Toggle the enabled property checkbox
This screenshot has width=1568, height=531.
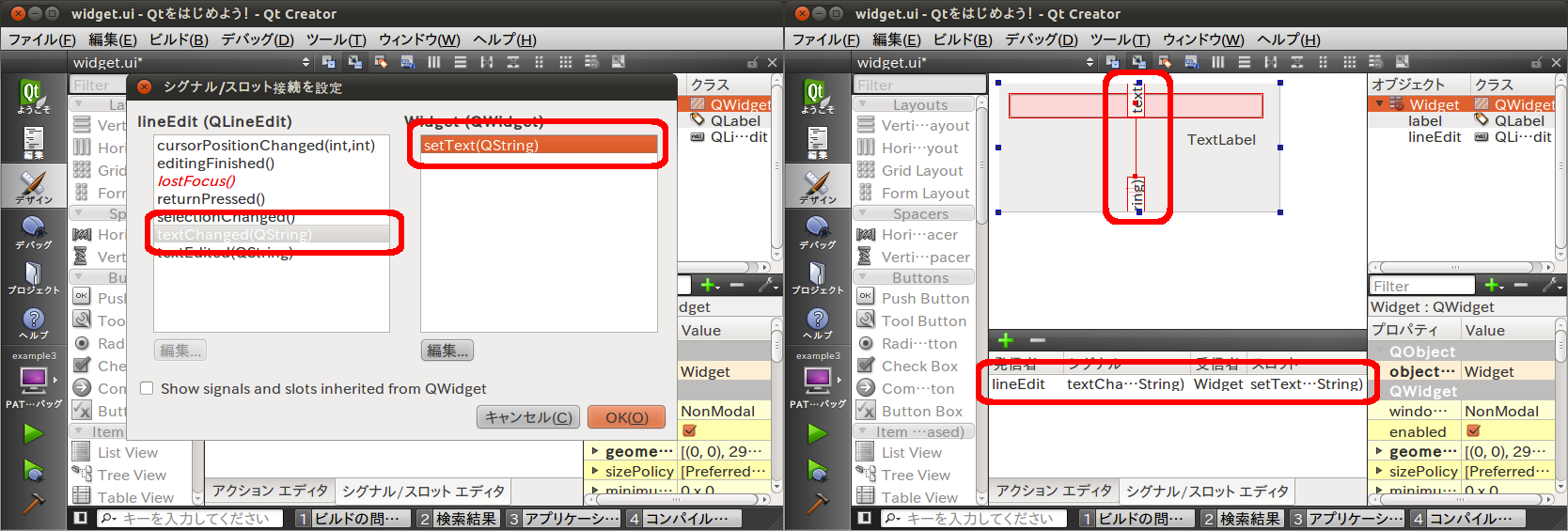(1473, 431)
